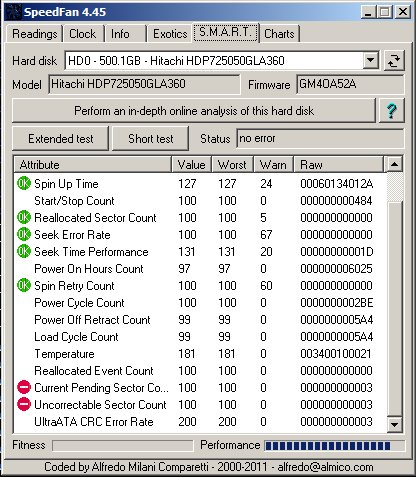416x477 pixels.
Task: Click the red warning icon beside Current Pending Sector
Action: pyautogui.click(x=24, y=388)
